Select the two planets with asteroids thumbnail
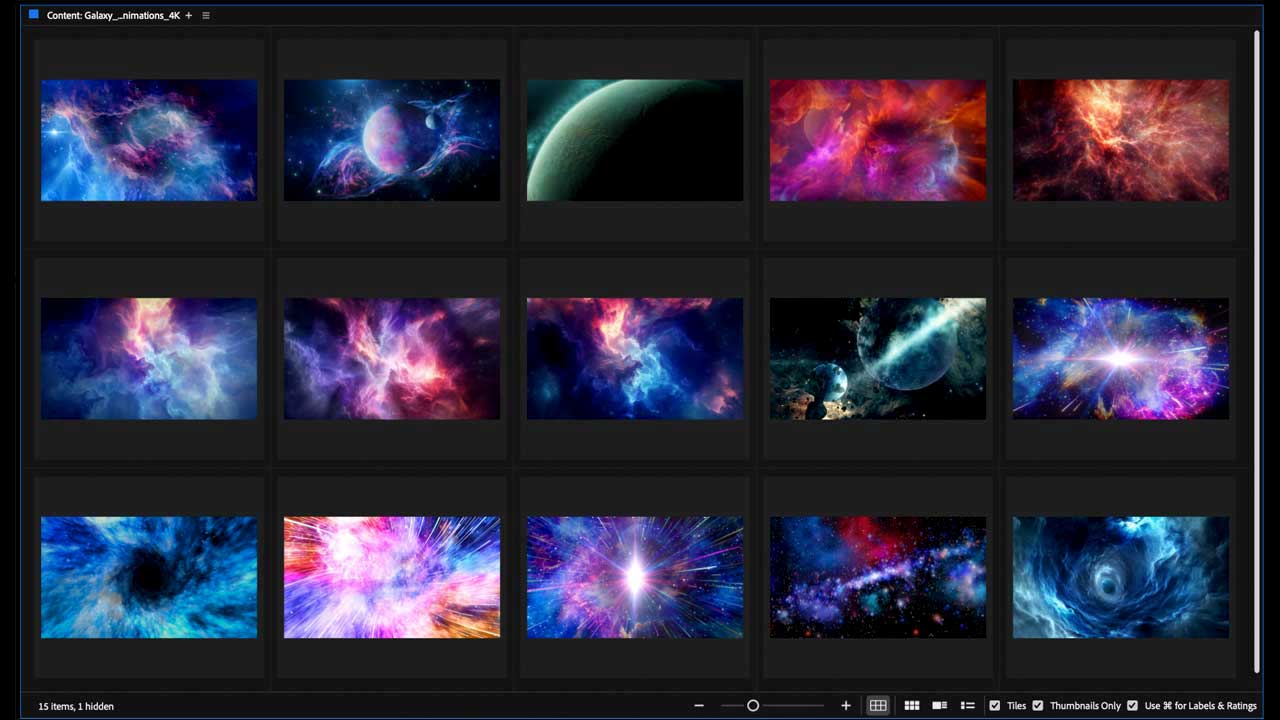Viewport: 1280px width, 720px height. pos(877,358)
